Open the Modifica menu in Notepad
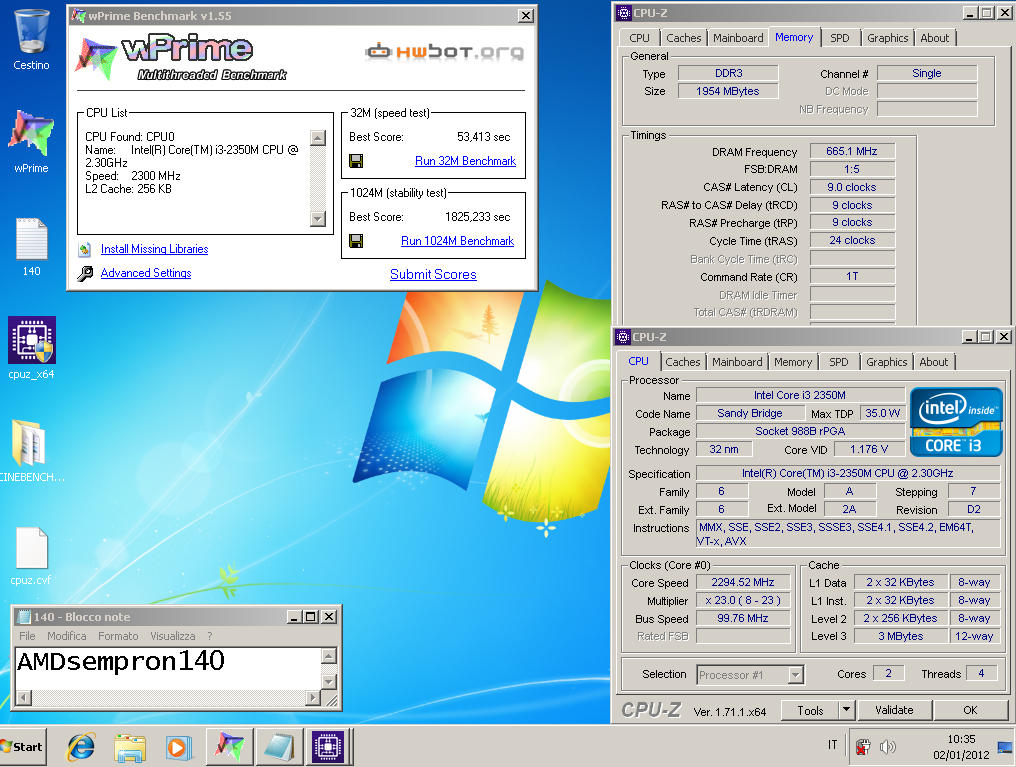This screenshot has height=767, width=1016. click(67, 636)
